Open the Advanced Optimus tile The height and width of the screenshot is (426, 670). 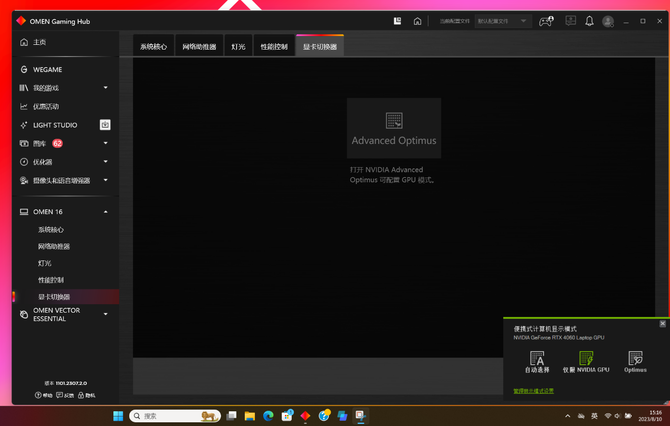[x=394, y=128]
